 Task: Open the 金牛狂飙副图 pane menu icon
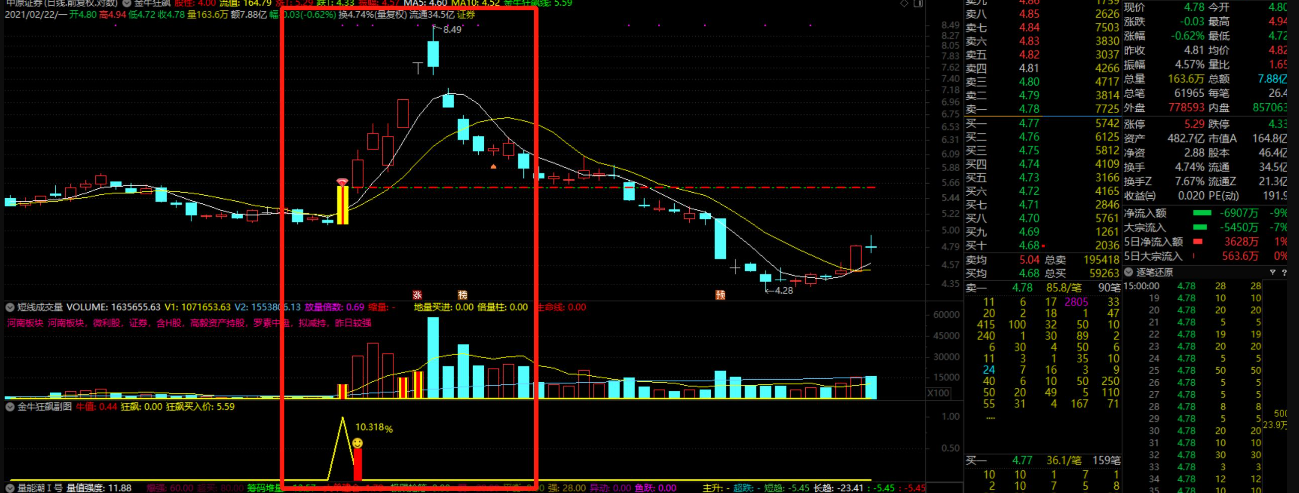(9, 407)
